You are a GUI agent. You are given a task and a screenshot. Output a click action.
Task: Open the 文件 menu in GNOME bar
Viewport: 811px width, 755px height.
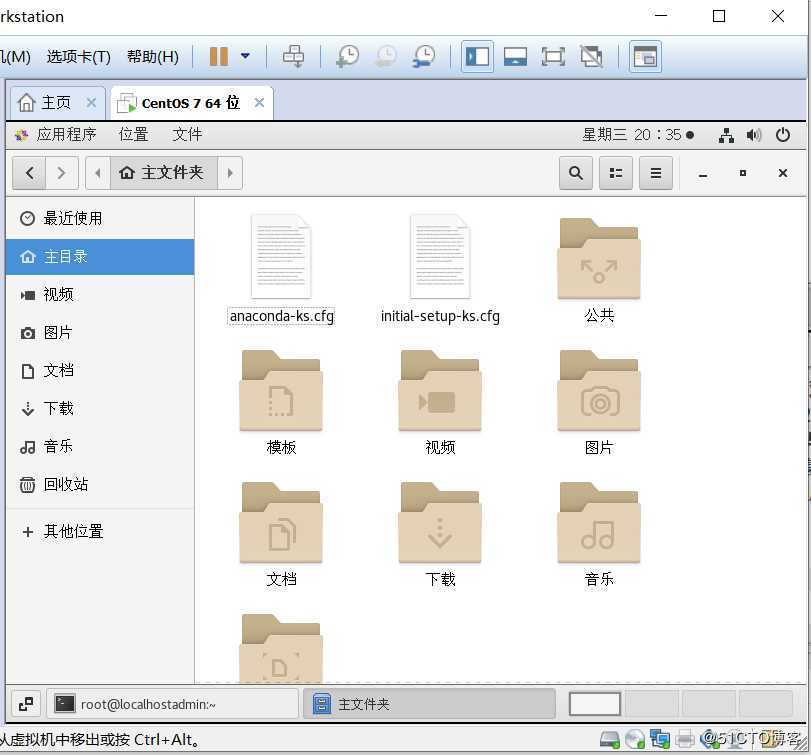click(187, 134)
